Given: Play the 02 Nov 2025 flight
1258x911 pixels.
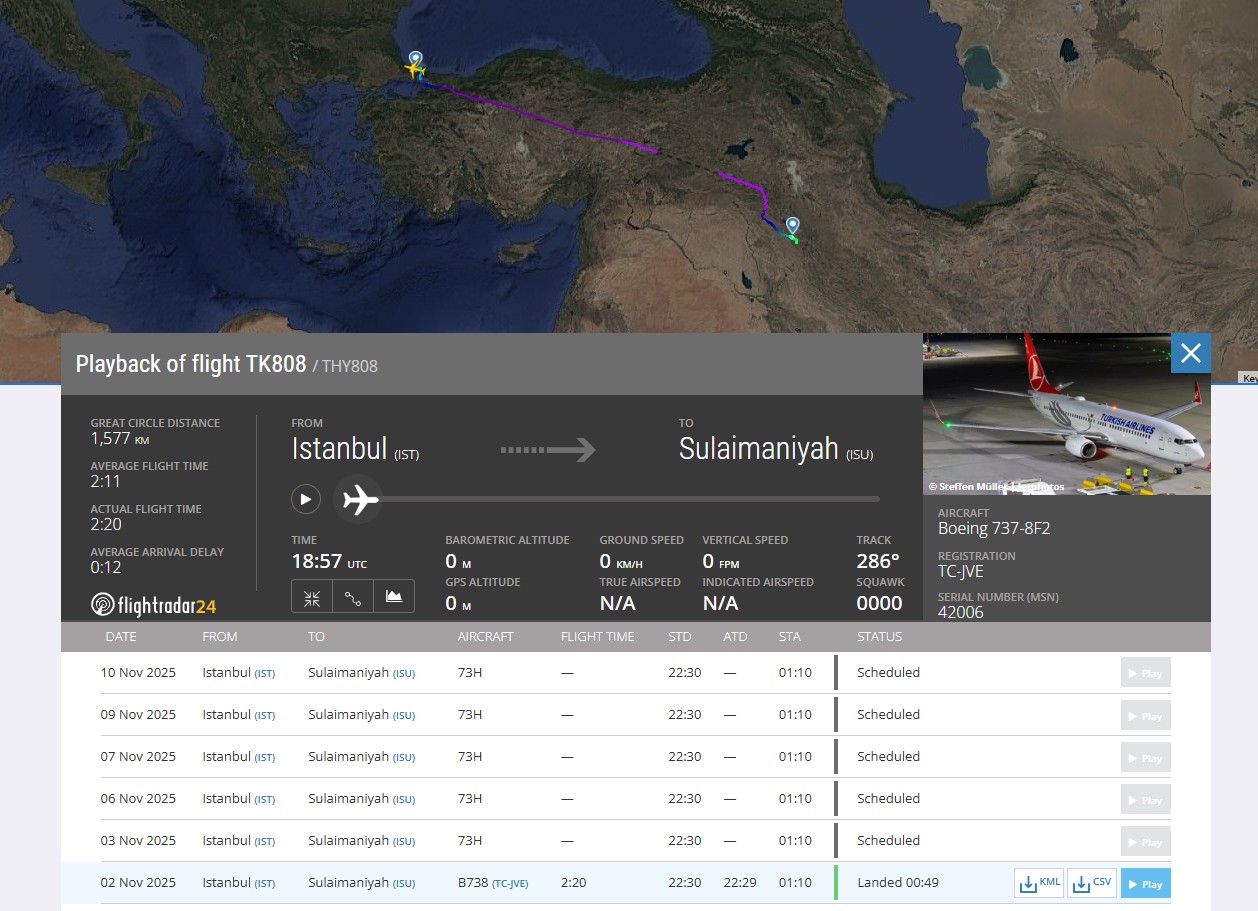Looking at the screenshot, I should click(x=1145, y=883).
